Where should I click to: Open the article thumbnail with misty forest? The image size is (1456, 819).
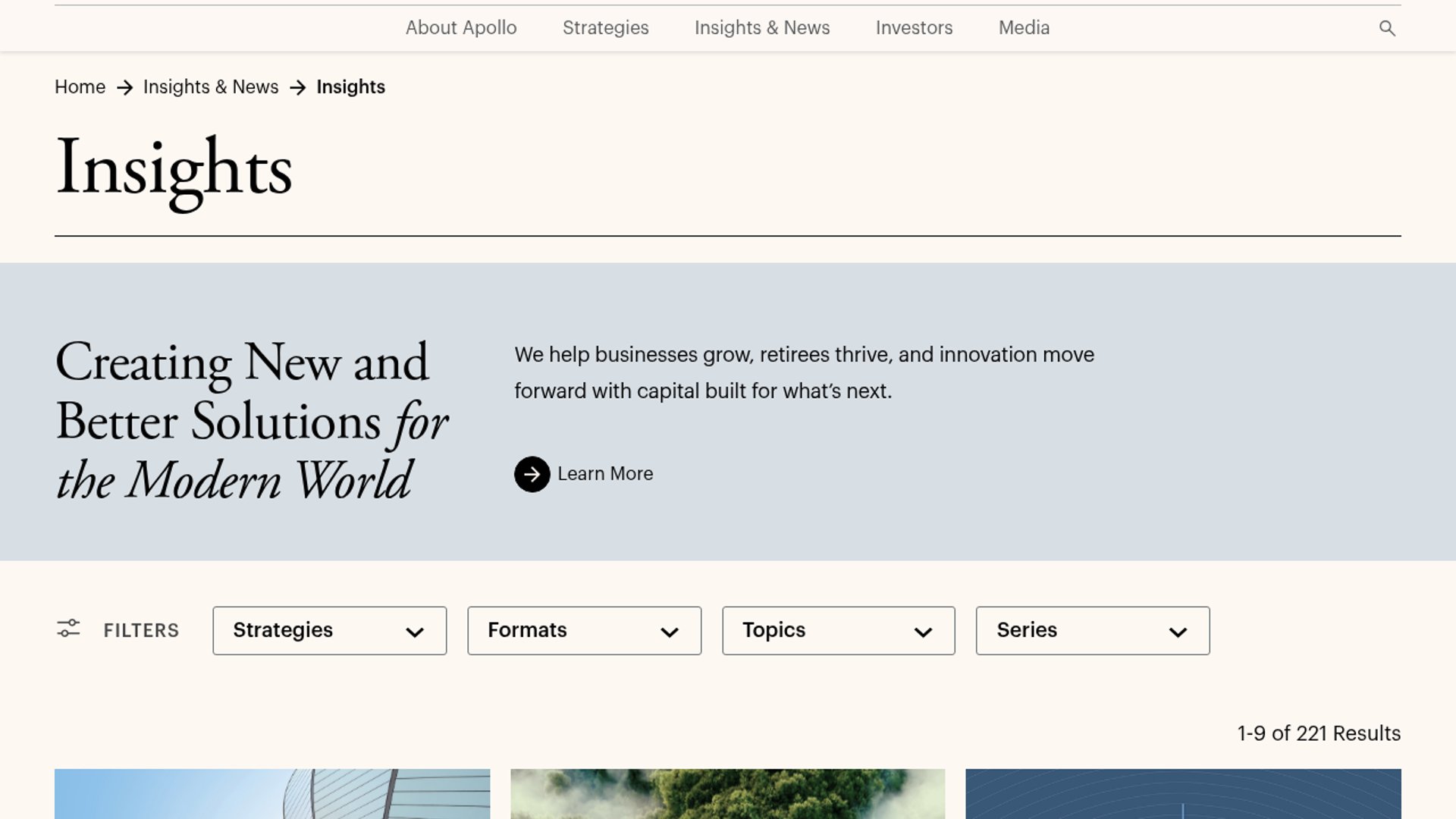point(728,794)
